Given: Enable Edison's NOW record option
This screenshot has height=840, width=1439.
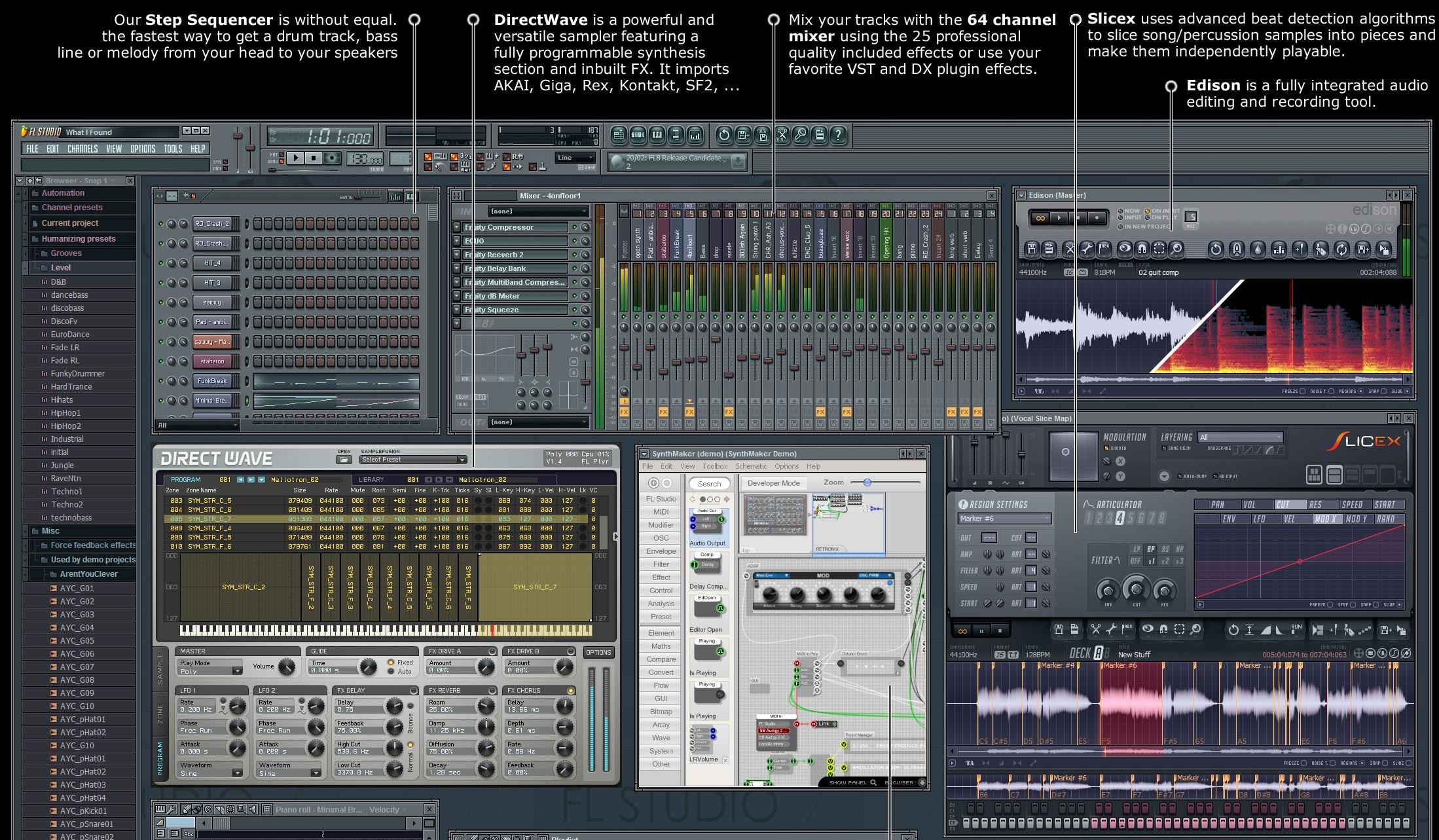Looking at the screenshot, I should (1129, 211).
